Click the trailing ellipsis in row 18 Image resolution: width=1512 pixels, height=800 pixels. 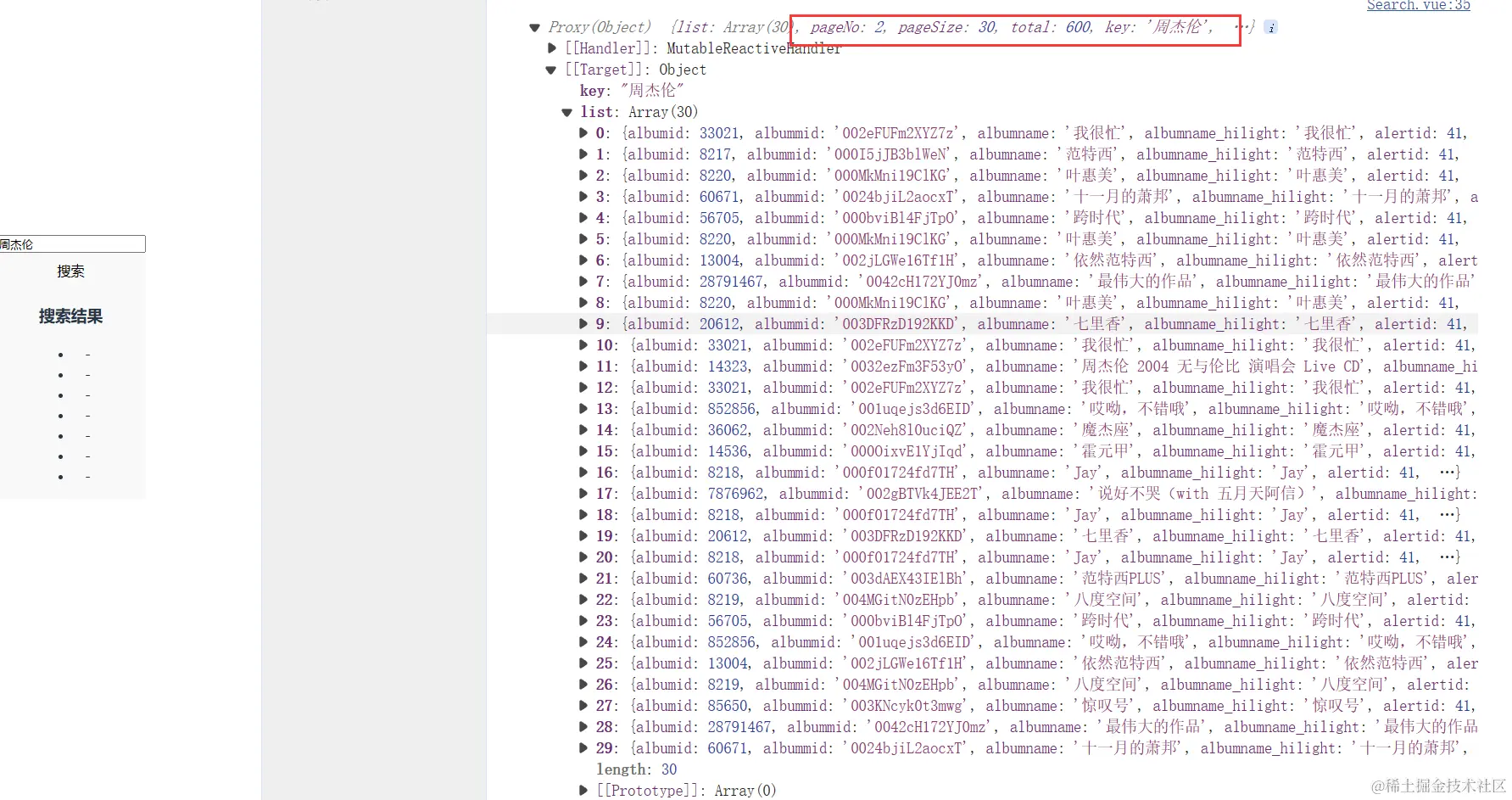[x=1448, y=515]
